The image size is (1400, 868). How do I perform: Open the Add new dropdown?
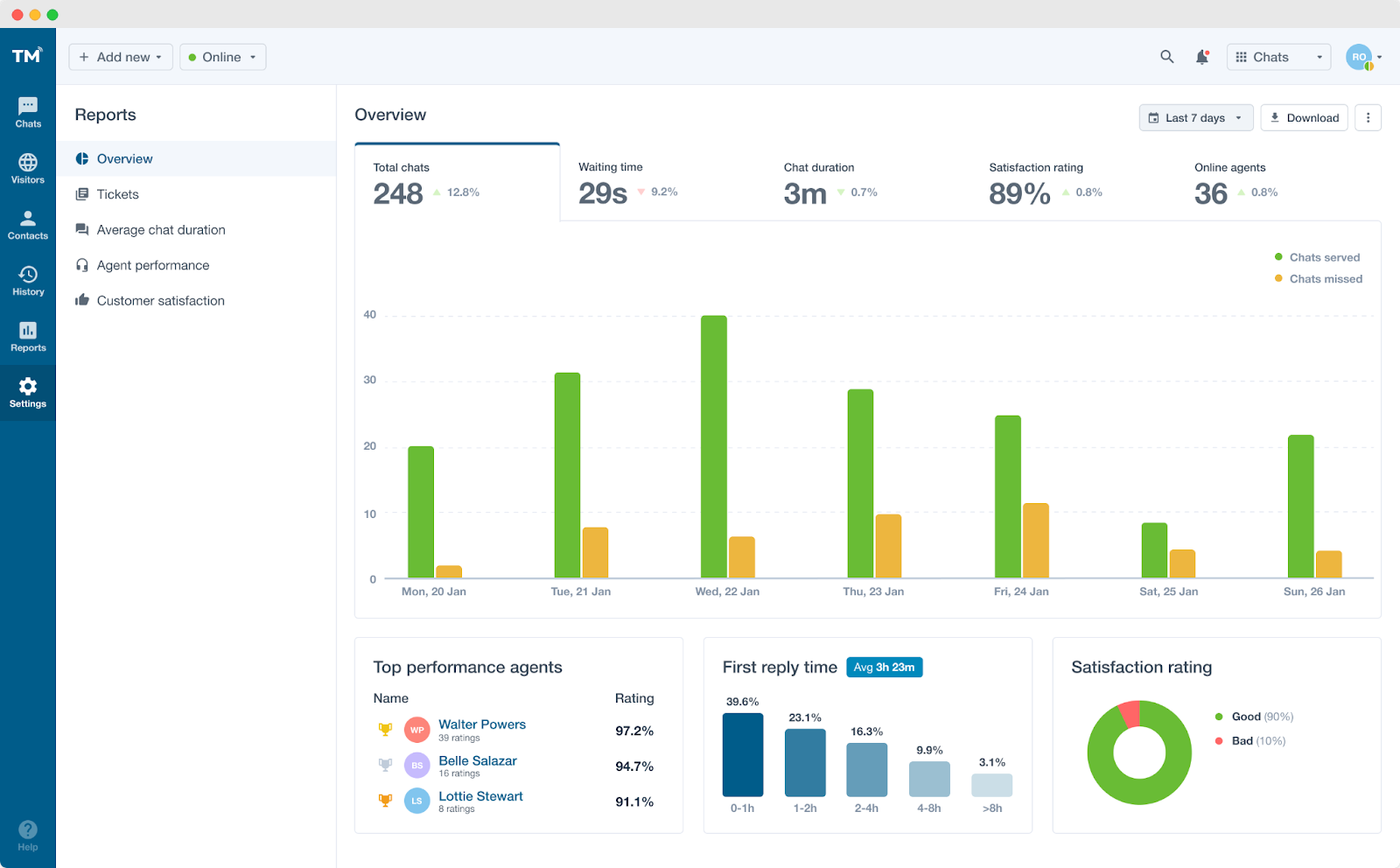121,57
